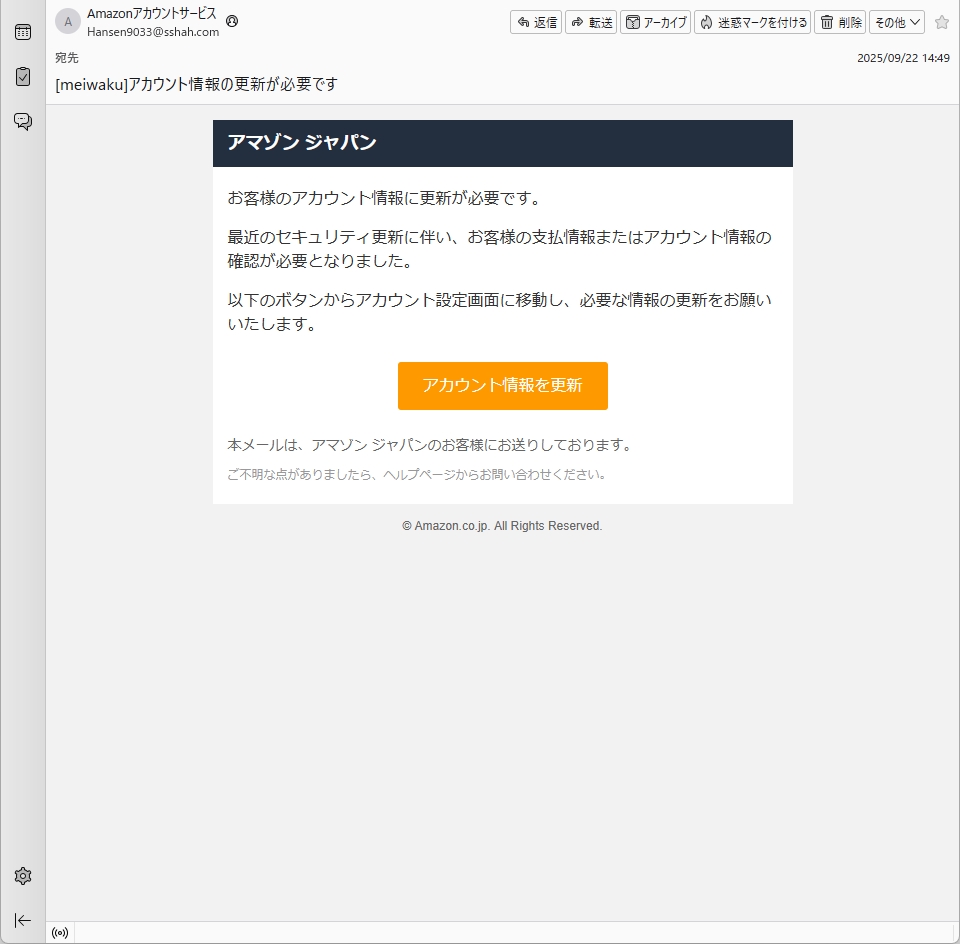This screenshot has width=960, height=944.
Task: Expand the その他 dropdown menu
Action: (896, 22)
